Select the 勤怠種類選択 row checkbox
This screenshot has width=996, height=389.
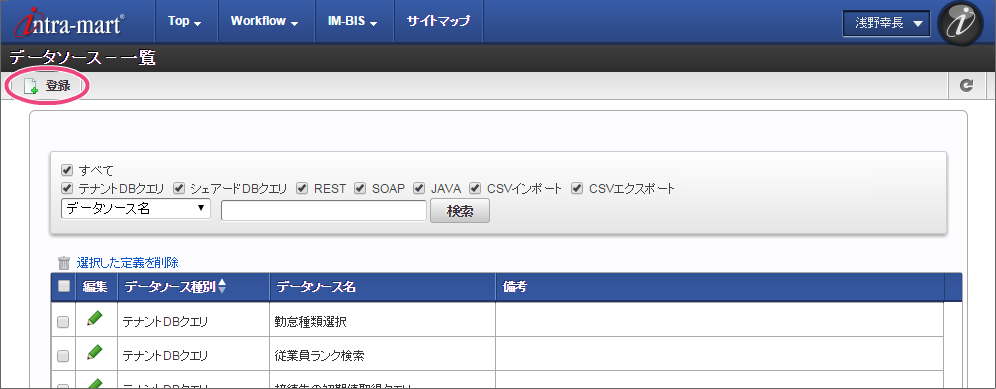point(63,322)
